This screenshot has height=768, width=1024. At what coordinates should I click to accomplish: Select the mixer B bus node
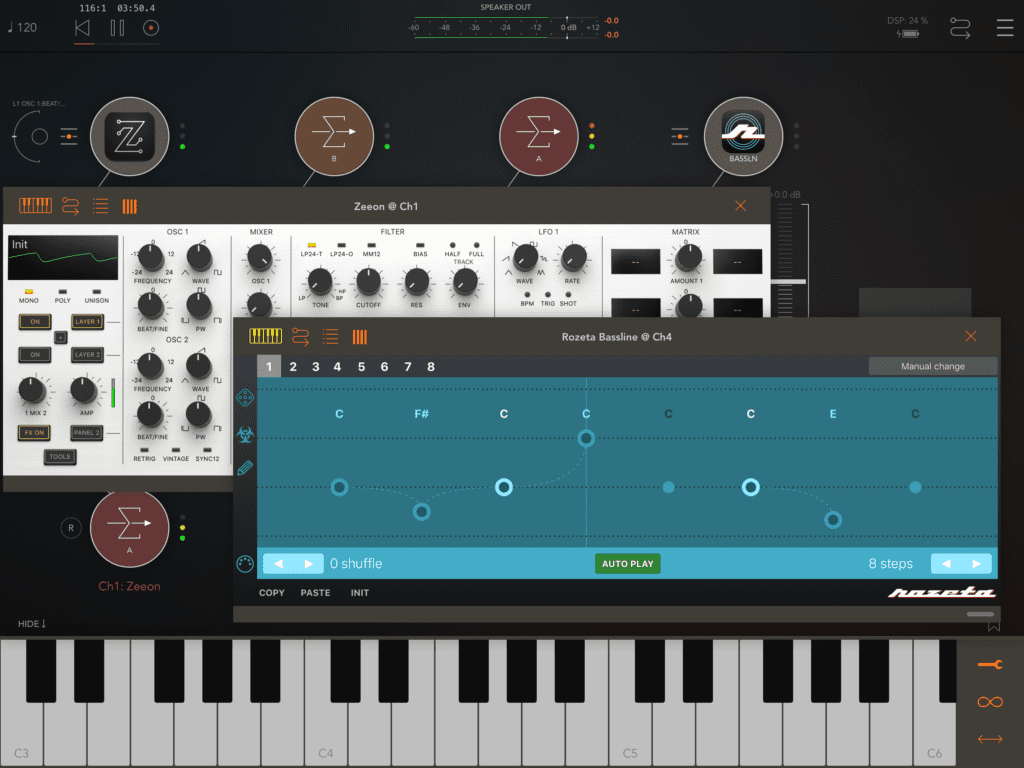[x=334, y=136]
